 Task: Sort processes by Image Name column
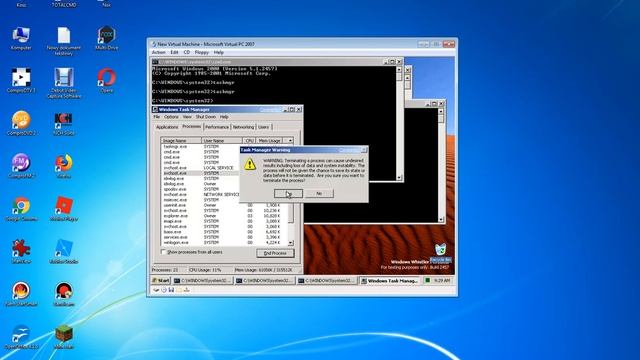[181, 140]
